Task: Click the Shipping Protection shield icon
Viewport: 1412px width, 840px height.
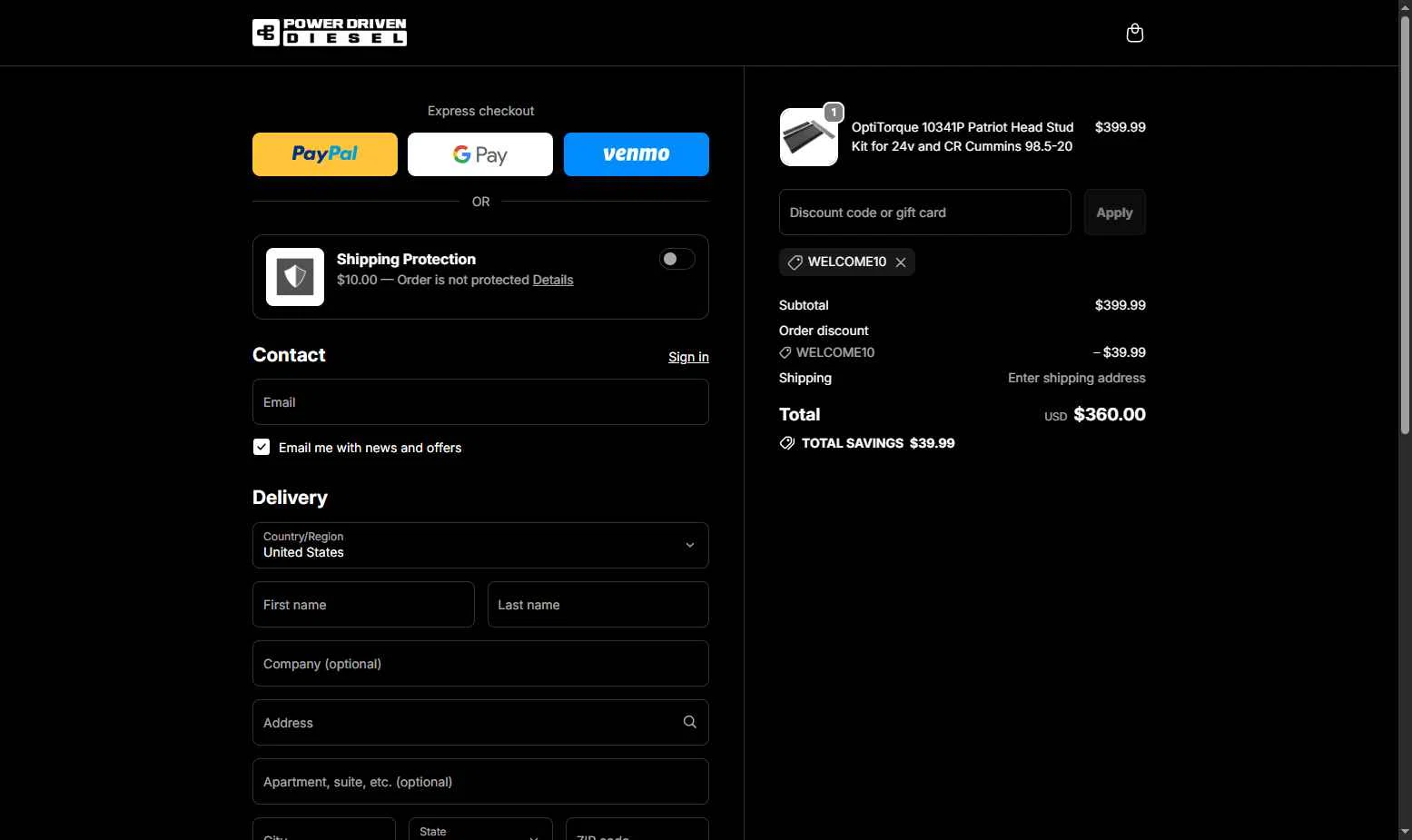Action: [295, 277]
